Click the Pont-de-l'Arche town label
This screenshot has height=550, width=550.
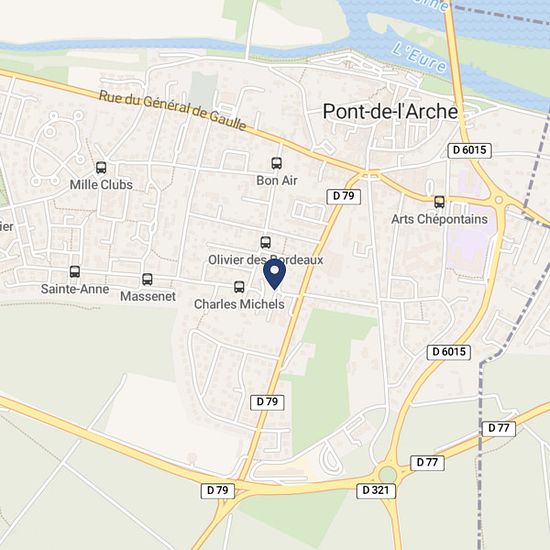(x=390, y=112)
